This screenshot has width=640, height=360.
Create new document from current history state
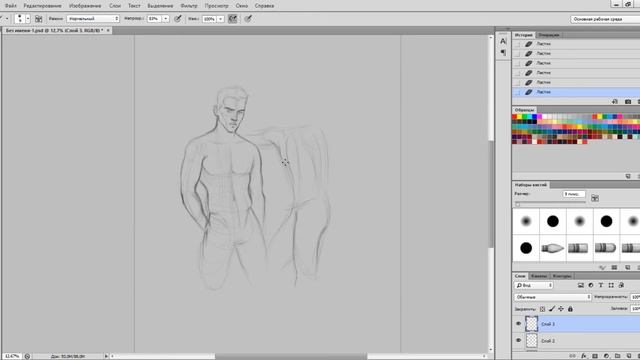[615, 102]
